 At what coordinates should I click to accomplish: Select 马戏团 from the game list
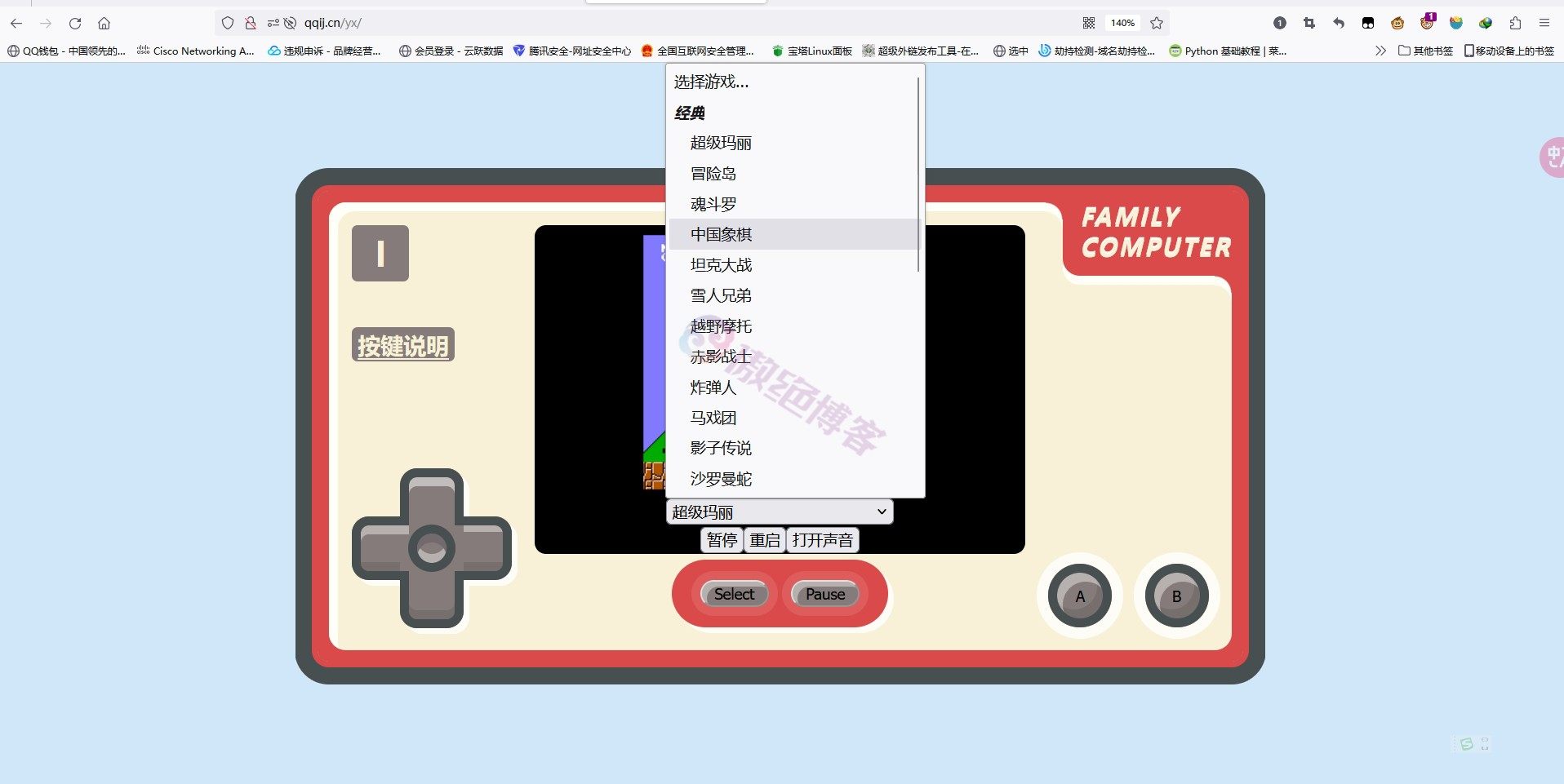pyautogui.click(x=793, y=418)
